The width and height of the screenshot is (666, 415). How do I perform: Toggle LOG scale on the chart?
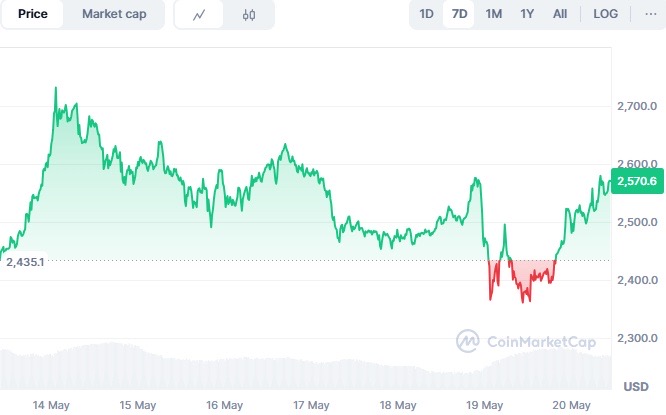click(x=605, y=14)
